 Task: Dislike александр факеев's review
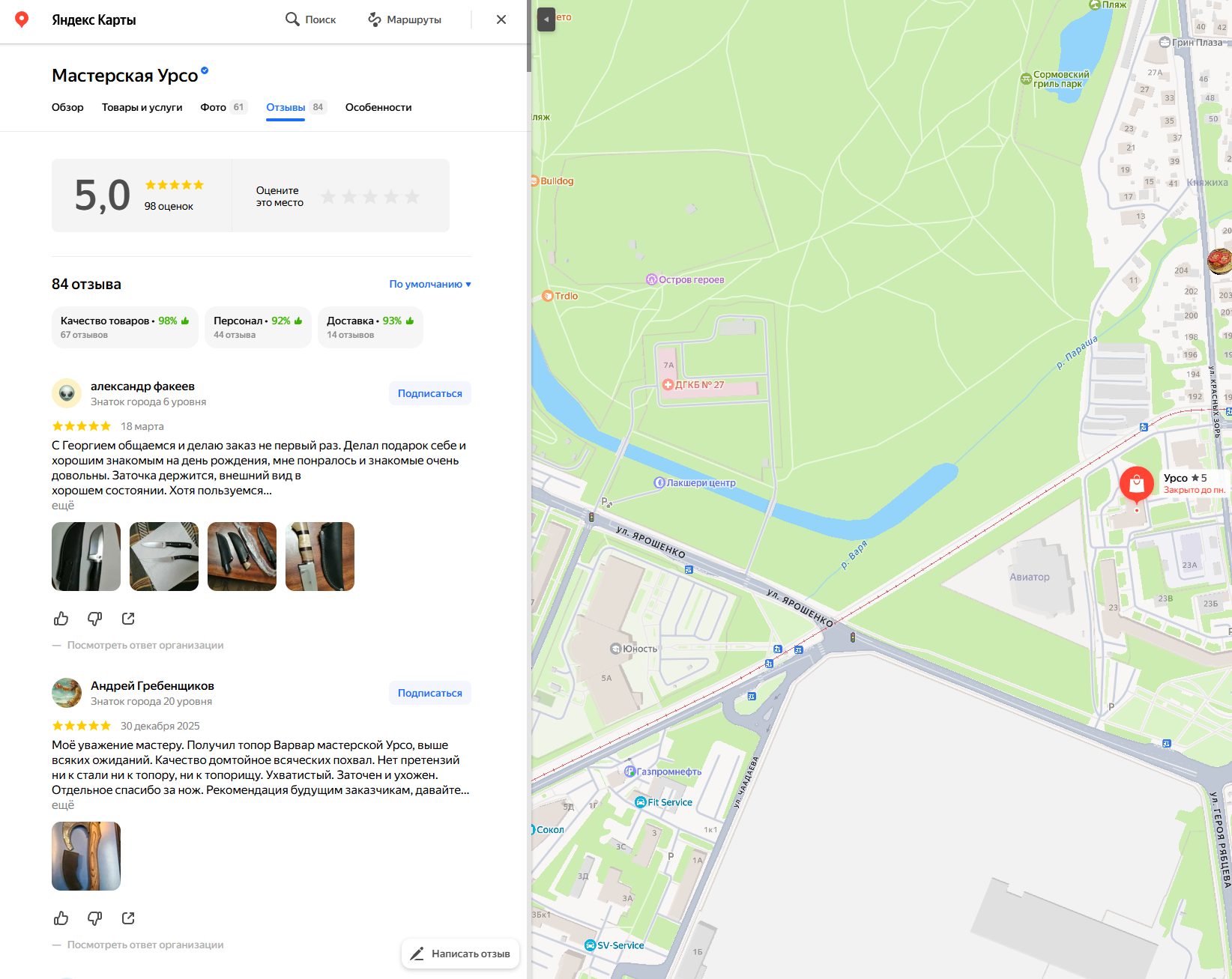[94, 619]
